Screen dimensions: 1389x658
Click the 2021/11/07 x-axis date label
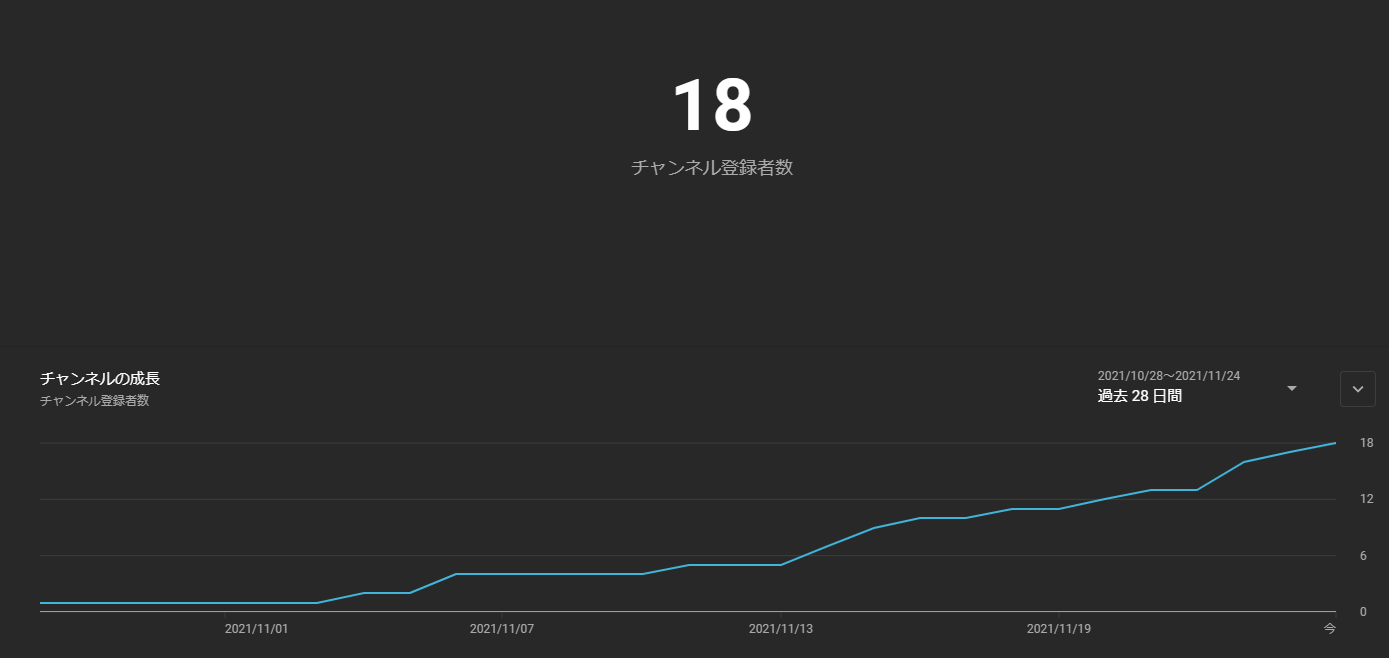(502, 629)
